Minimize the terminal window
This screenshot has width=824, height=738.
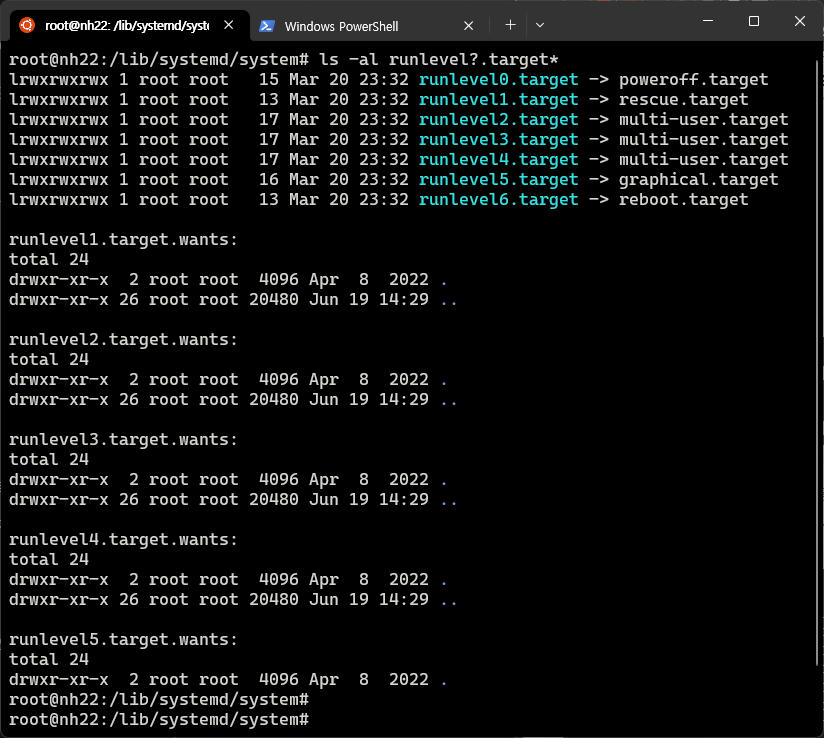pyautogui.click(x=708, y=21)
